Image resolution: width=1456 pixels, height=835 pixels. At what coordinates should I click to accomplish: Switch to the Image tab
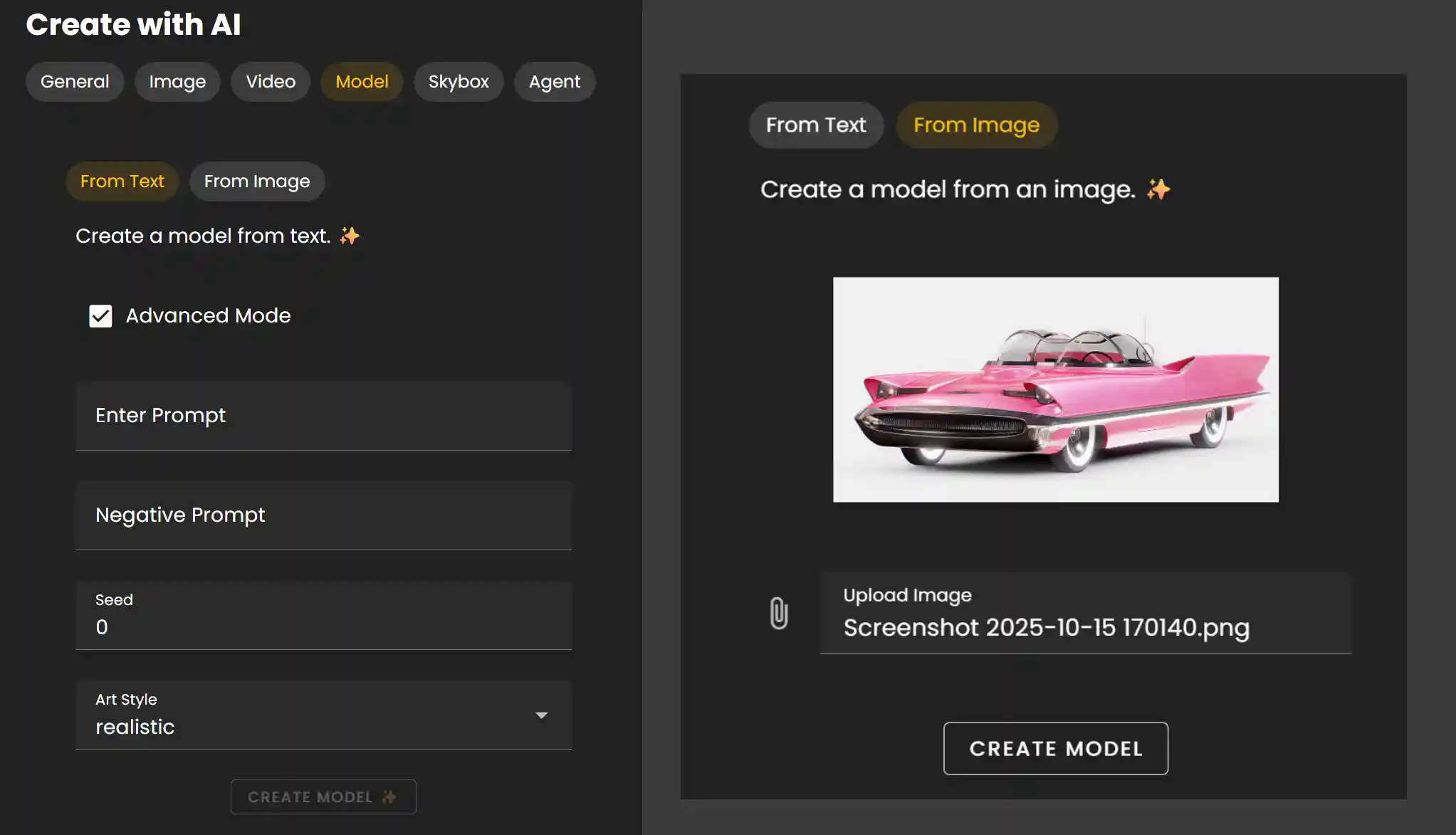pos(177,81)
